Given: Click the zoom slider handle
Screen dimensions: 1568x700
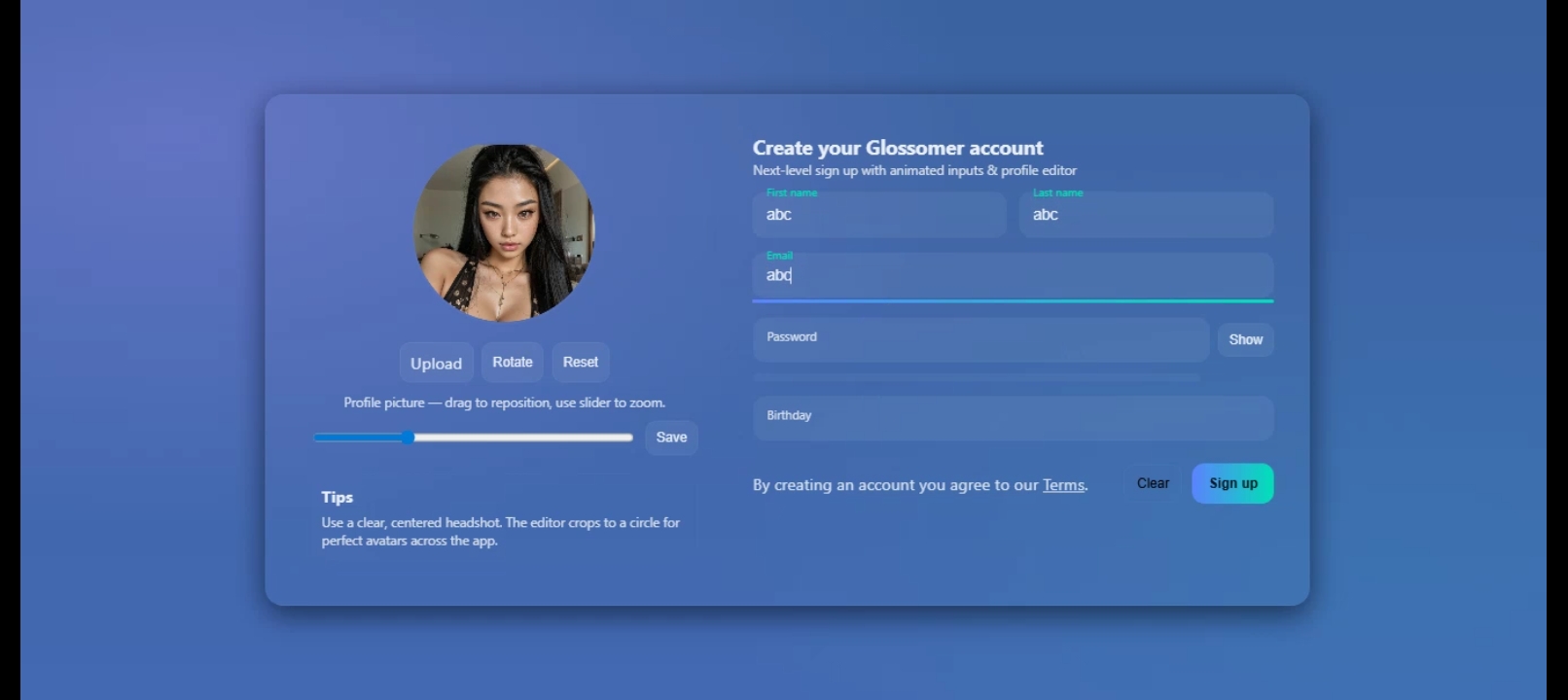Looking at the screenshot, I should (x=408, y=437).
